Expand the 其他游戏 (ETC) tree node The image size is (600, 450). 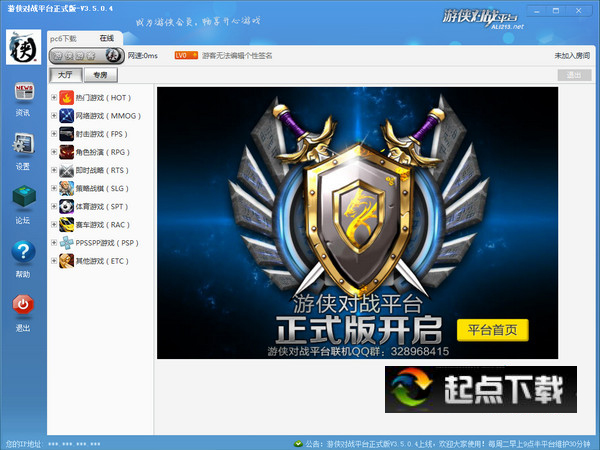click(x=54, y=261)
